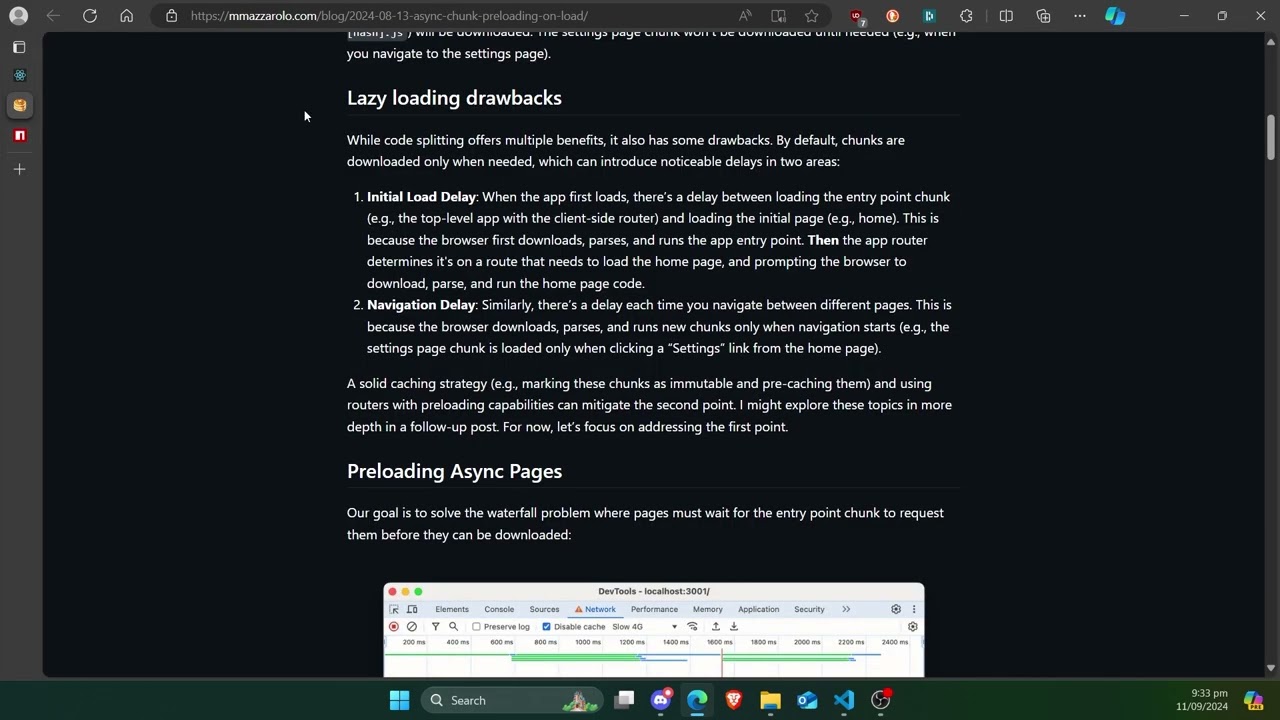Launch the Copilot sidebar
Screen dimensions: 1280x720
click(1115, 16)
